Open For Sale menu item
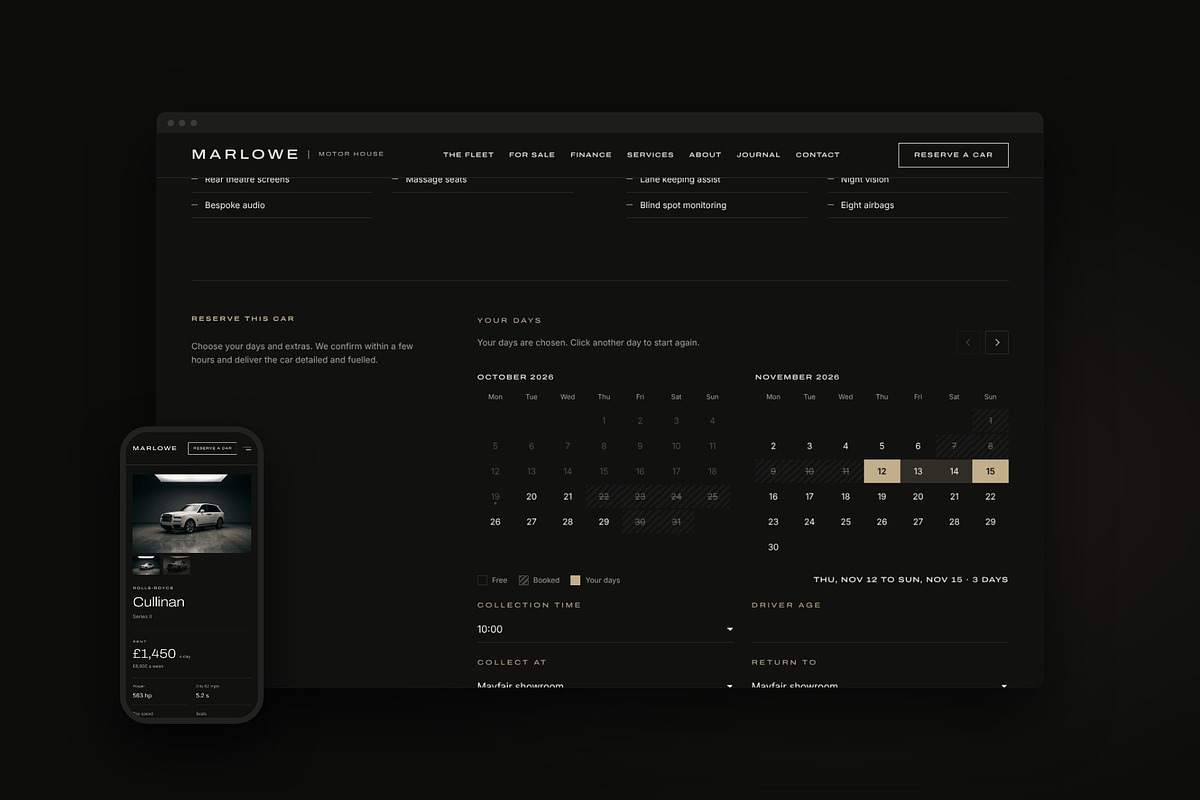This screenshot has width=1200, height=800. pyautogui.click(x=532, y=155)
